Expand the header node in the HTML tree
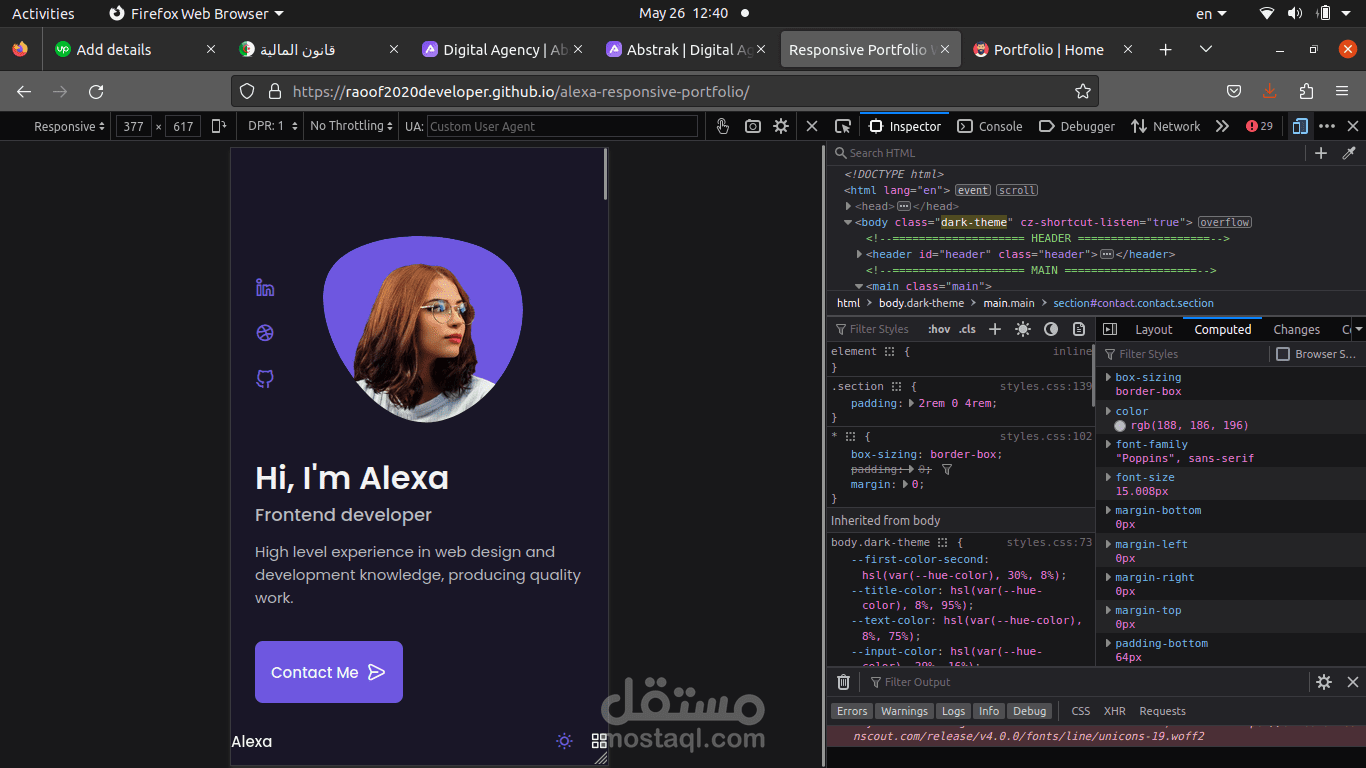The image size is (1366, 768). point(859,254)
